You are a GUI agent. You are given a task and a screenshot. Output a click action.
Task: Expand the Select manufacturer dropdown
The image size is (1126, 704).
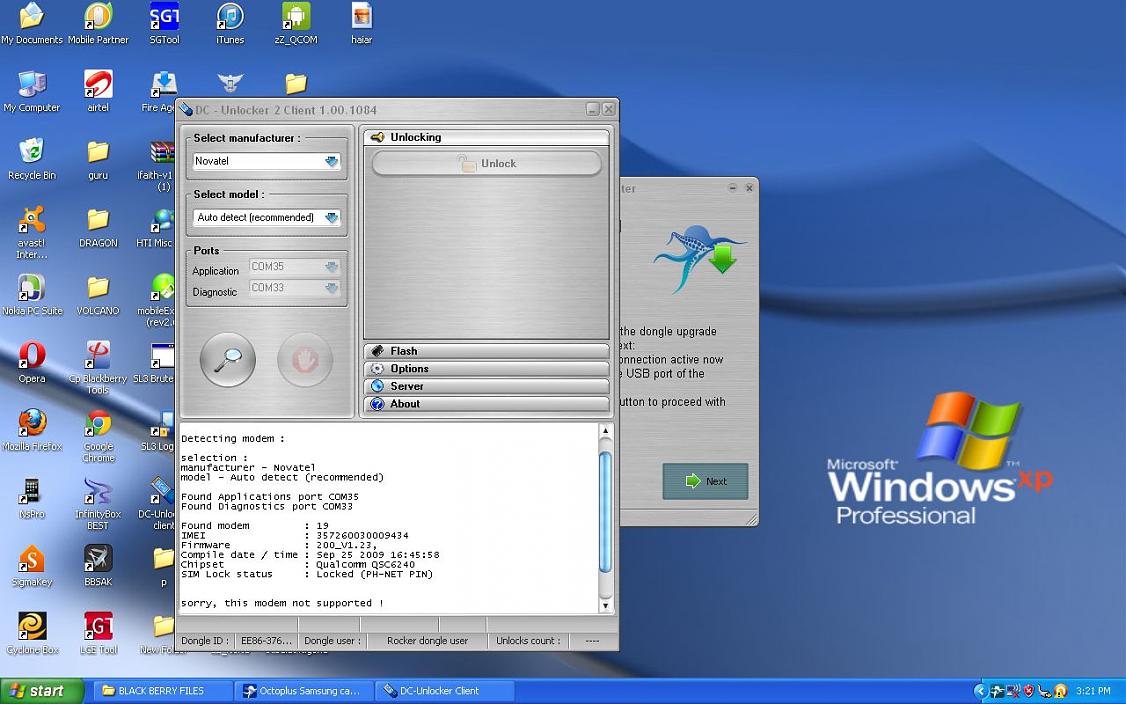331,161
